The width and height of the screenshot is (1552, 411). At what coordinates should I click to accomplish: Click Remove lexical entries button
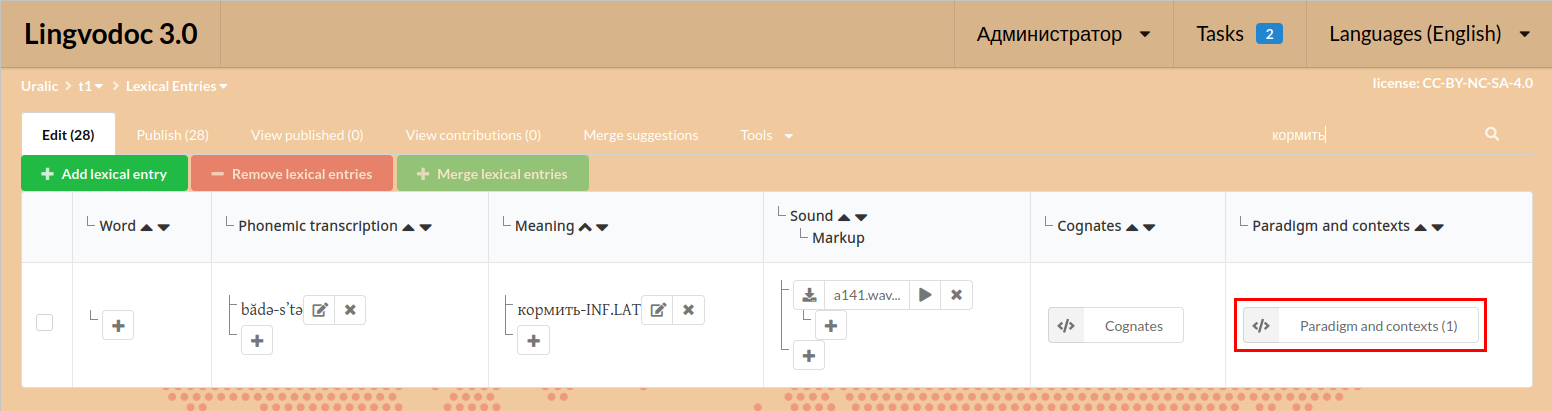click(x=292, y=173)
